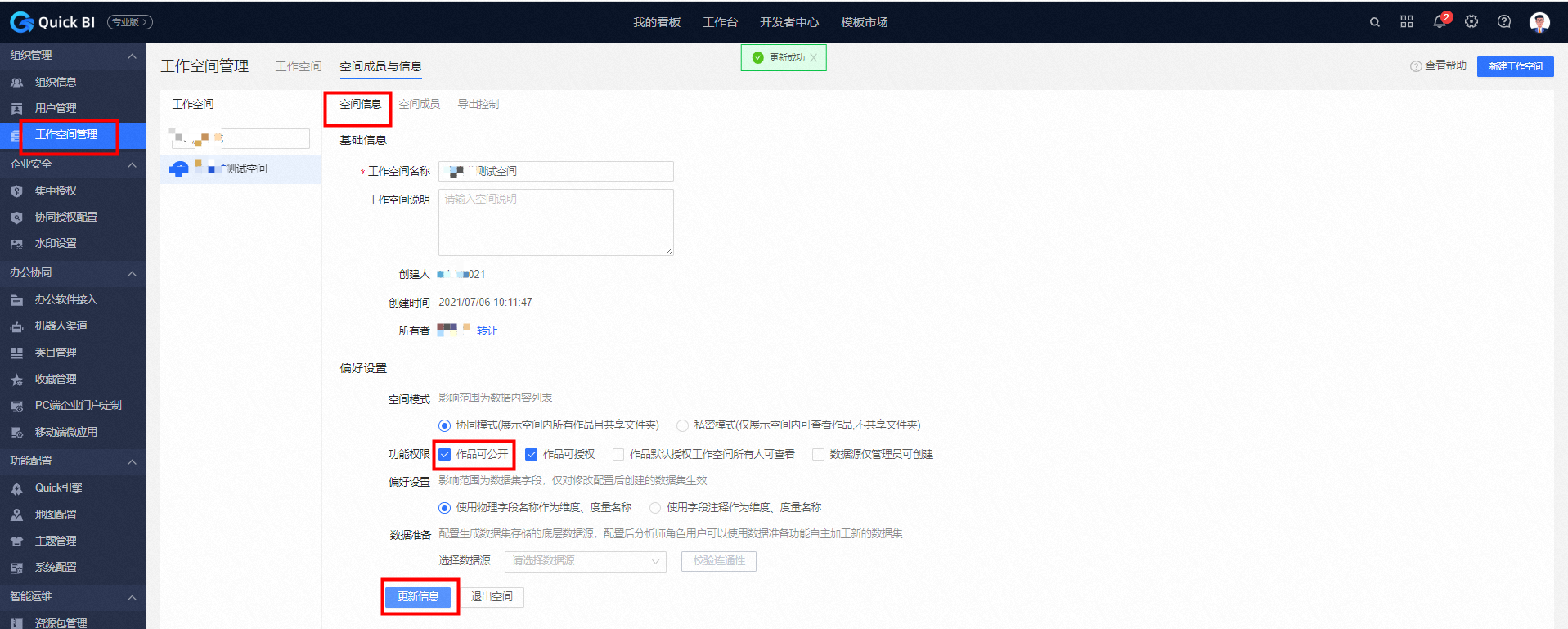Toggle the 作品可授权 checkbox
The height and width of the screenshot is (629, 1568).
tap(532, 455)
